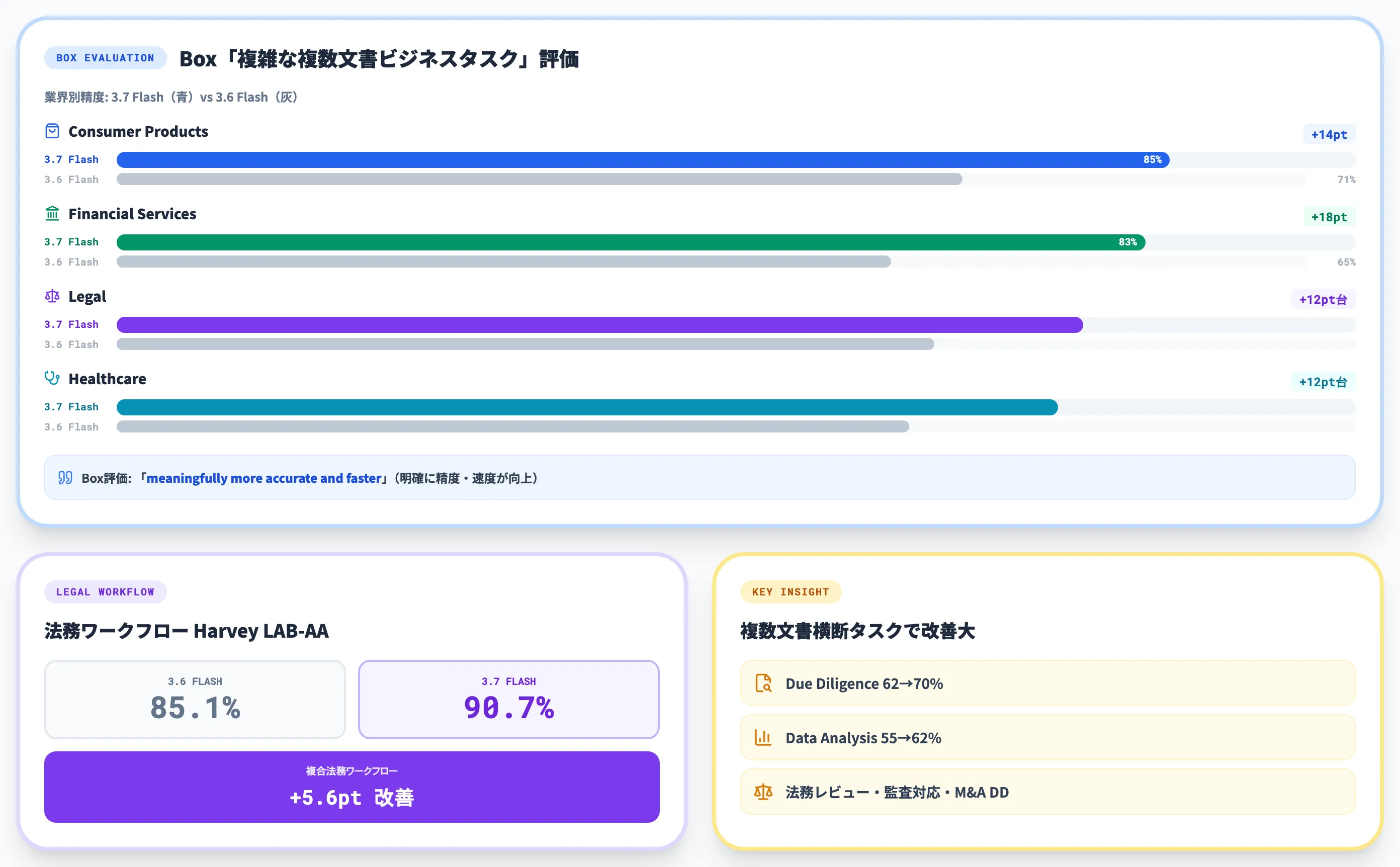This screenshot has width=1400, height=867.
Task: Click the scales icon beside 法務レビュー
Action: pyautogui.click(x=763, y=792)
